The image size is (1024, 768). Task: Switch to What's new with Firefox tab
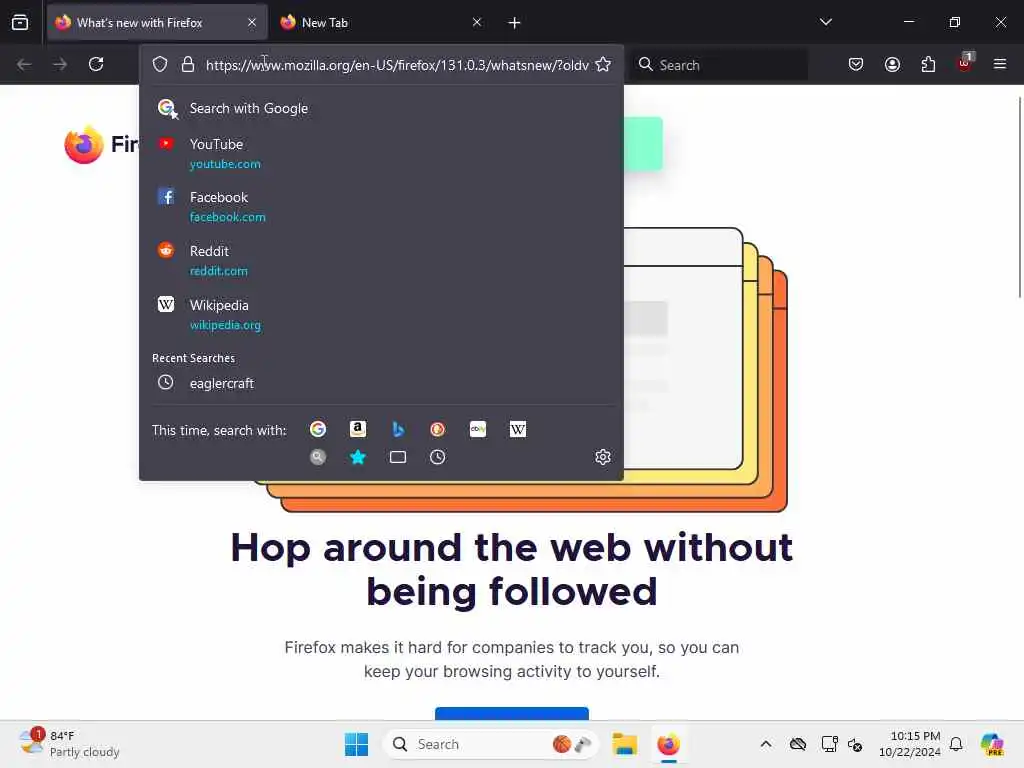click(x=157, y=23)
